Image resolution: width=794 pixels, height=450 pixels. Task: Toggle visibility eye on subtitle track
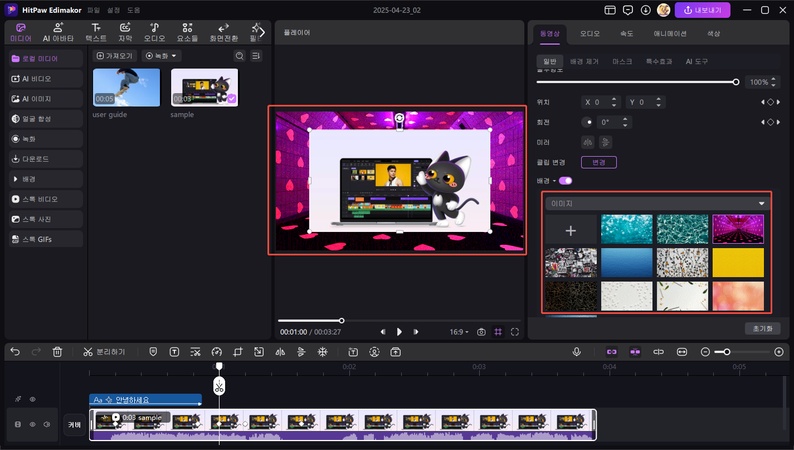pos(32,399)
